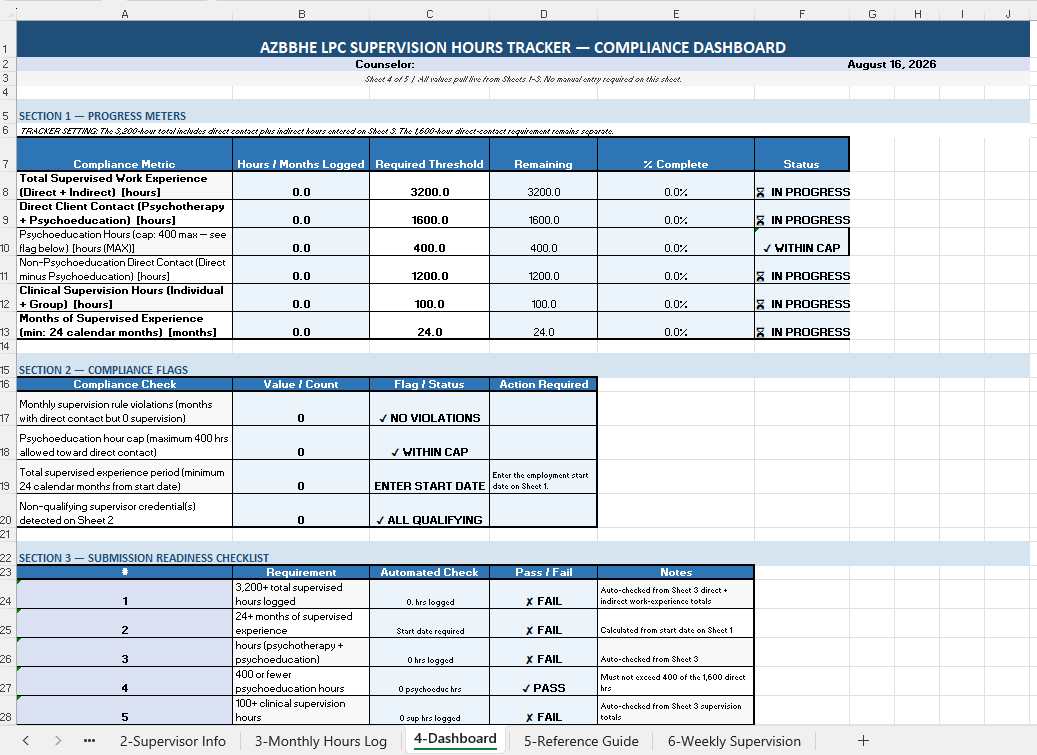Select '0 psychoeduc hrs' automated check cell
The height and width of the screenshot is (755, 1037).
(429, 682)
